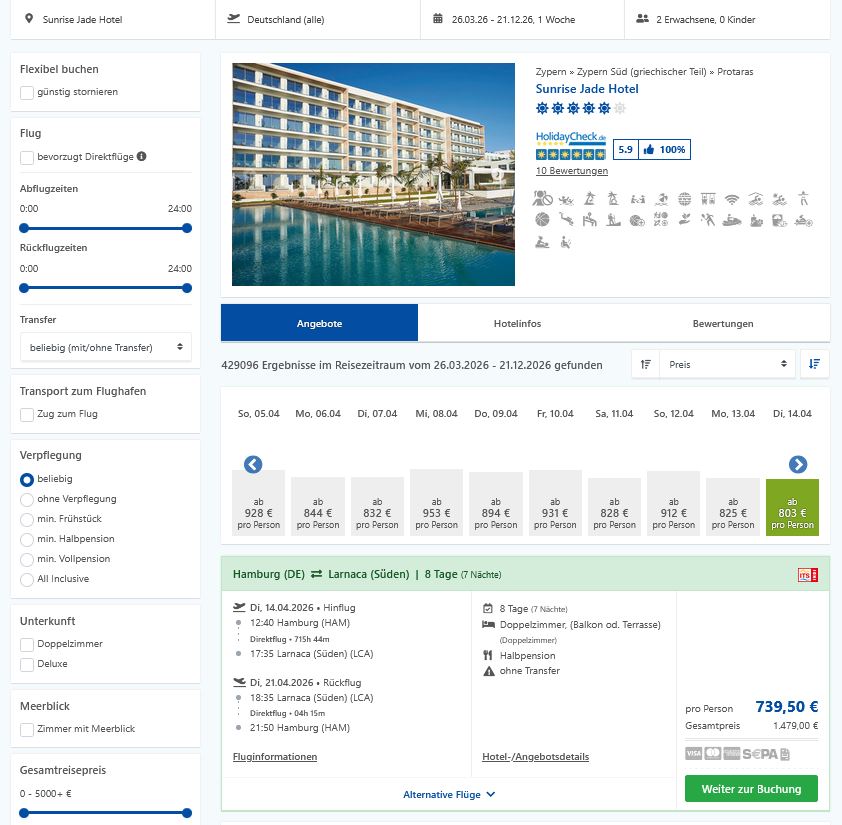Viewport: 842px width, 825px height.
Task: Click the basketball sport amenity icon
Action: tap(540, 220)
